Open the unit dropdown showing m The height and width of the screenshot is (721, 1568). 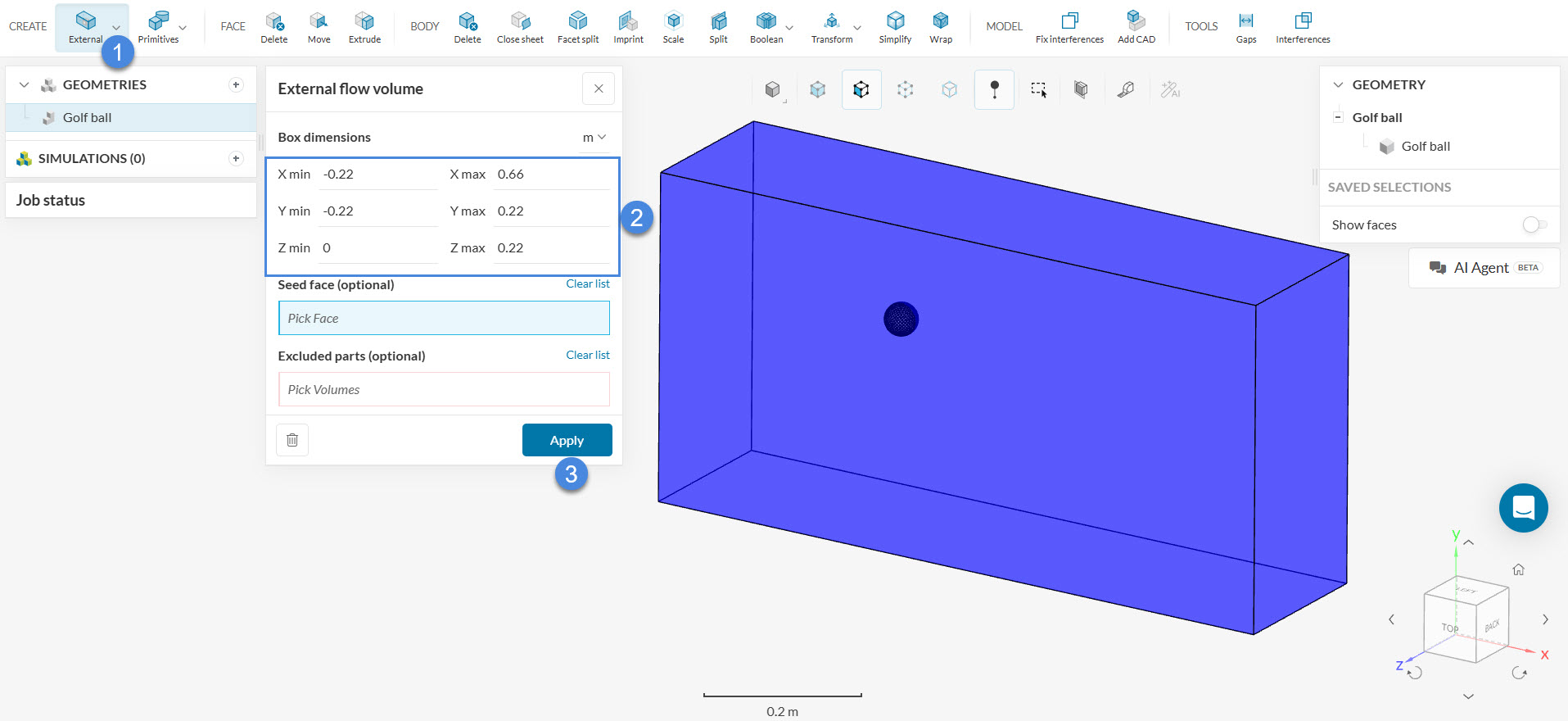(594, 138)
